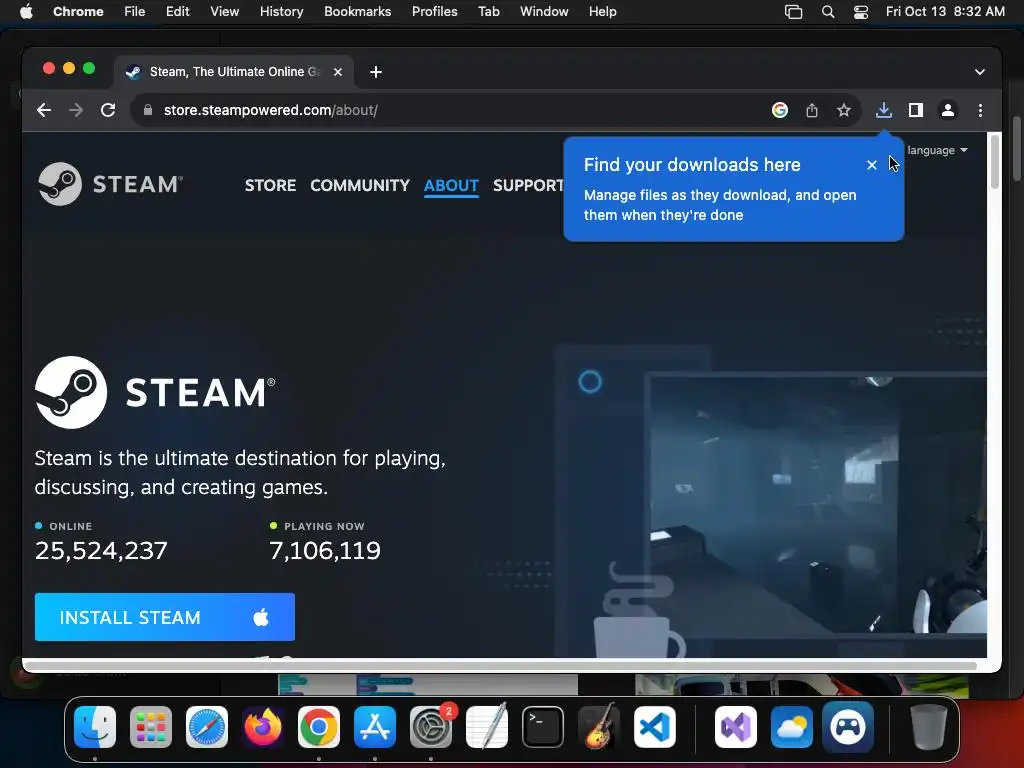Select the Steam tab in tab strip

point(234,72)
